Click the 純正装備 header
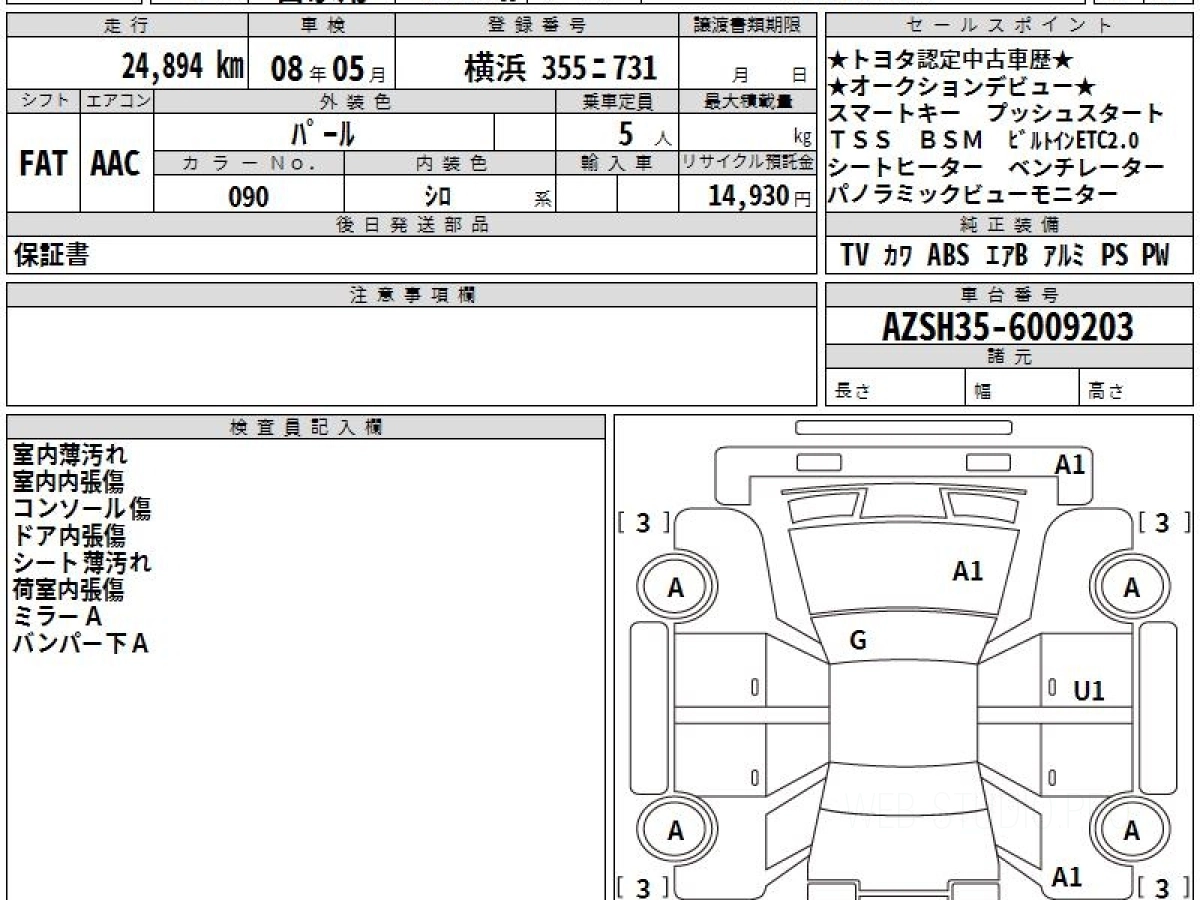Viewport: 1200px width, 900px height. click(x=1009, y=225)
